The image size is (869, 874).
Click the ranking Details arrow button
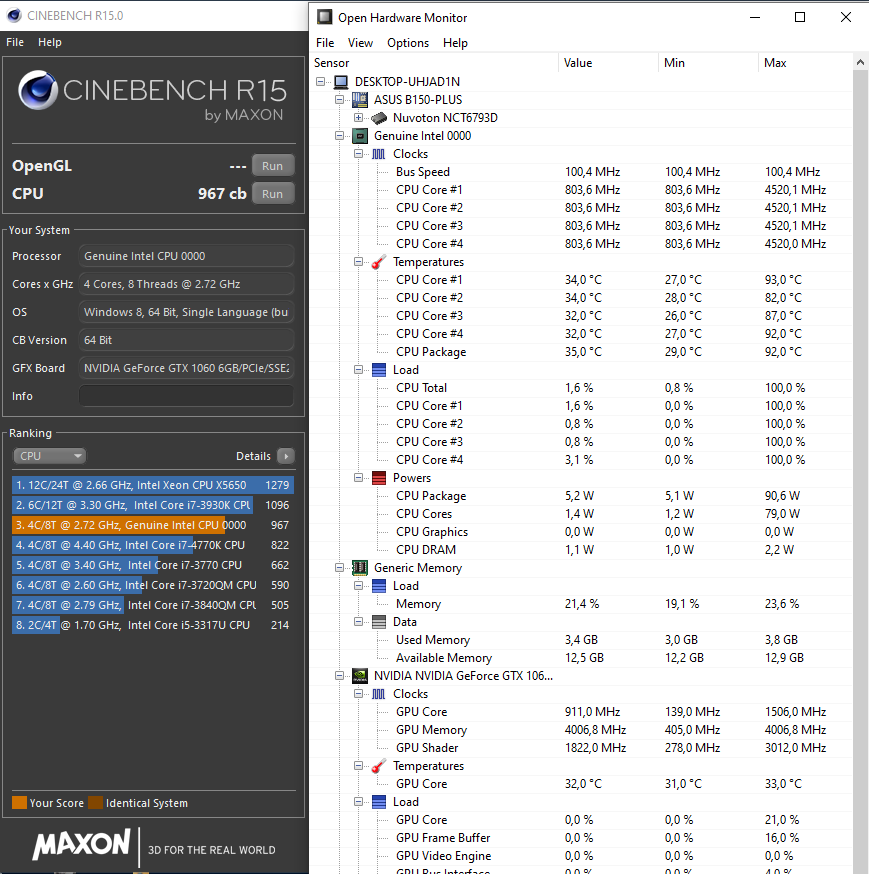pos(286,456)
